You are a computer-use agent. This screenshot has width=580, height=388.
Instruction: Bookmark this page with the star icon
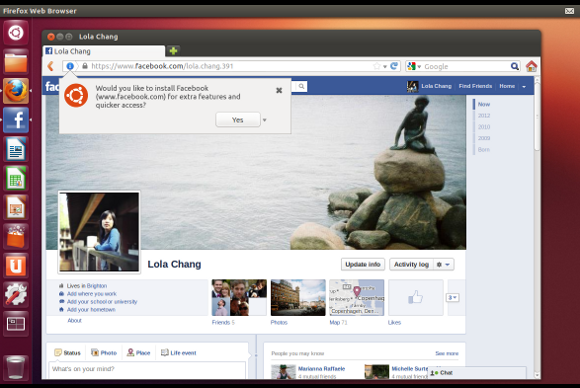(x=377, y=66)
